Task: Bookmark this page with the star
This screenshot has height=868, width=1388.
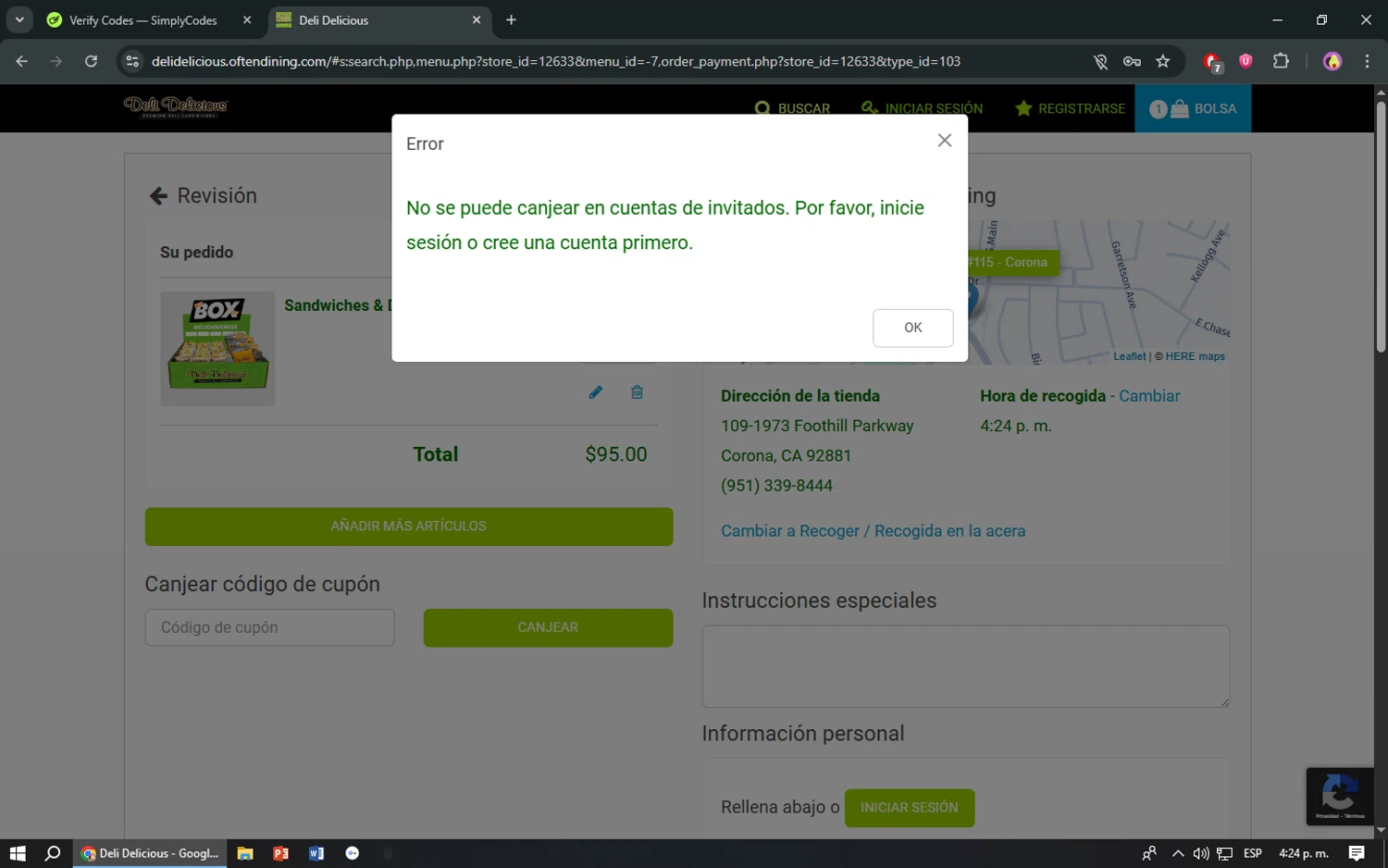Action: 1163,61
